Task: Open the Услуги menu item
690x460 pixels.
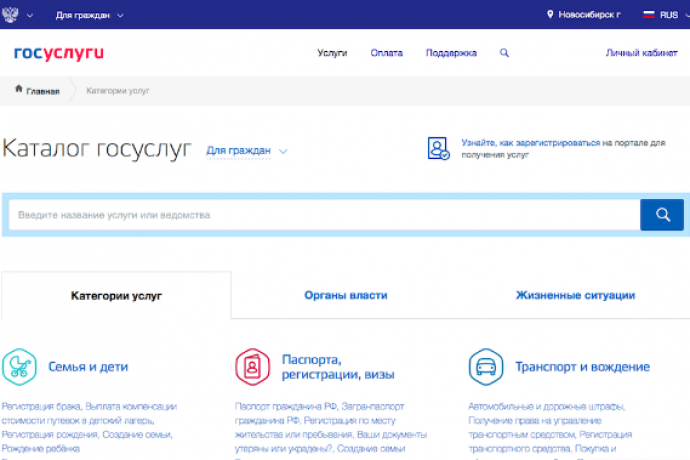Action: pos(331,53)
